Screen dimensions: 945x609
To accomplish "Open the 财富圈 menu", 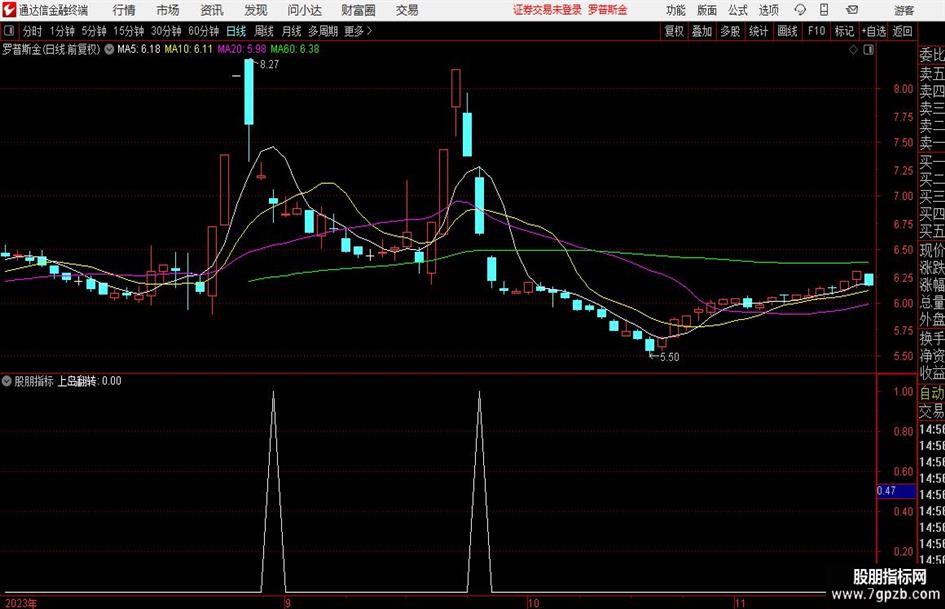I will pyautogui.click(x=358, y=10).
